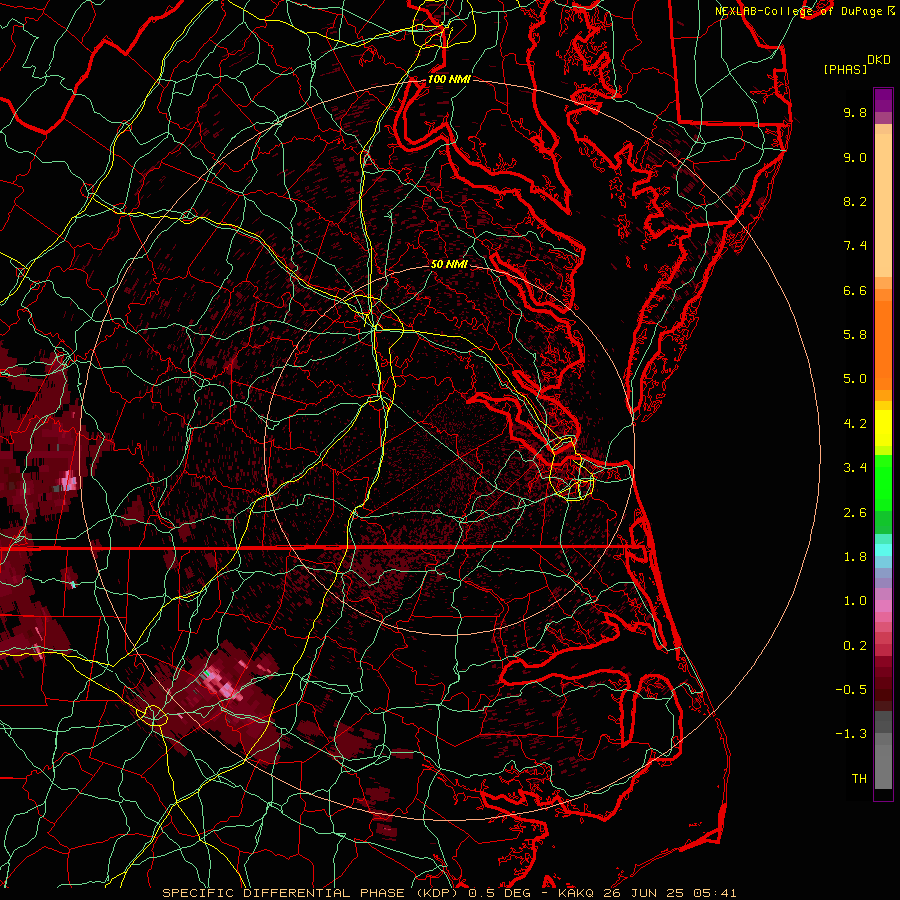The image size is (900, 900).
Task: Click the cyan color bar segment
Action: click(883, 550)
